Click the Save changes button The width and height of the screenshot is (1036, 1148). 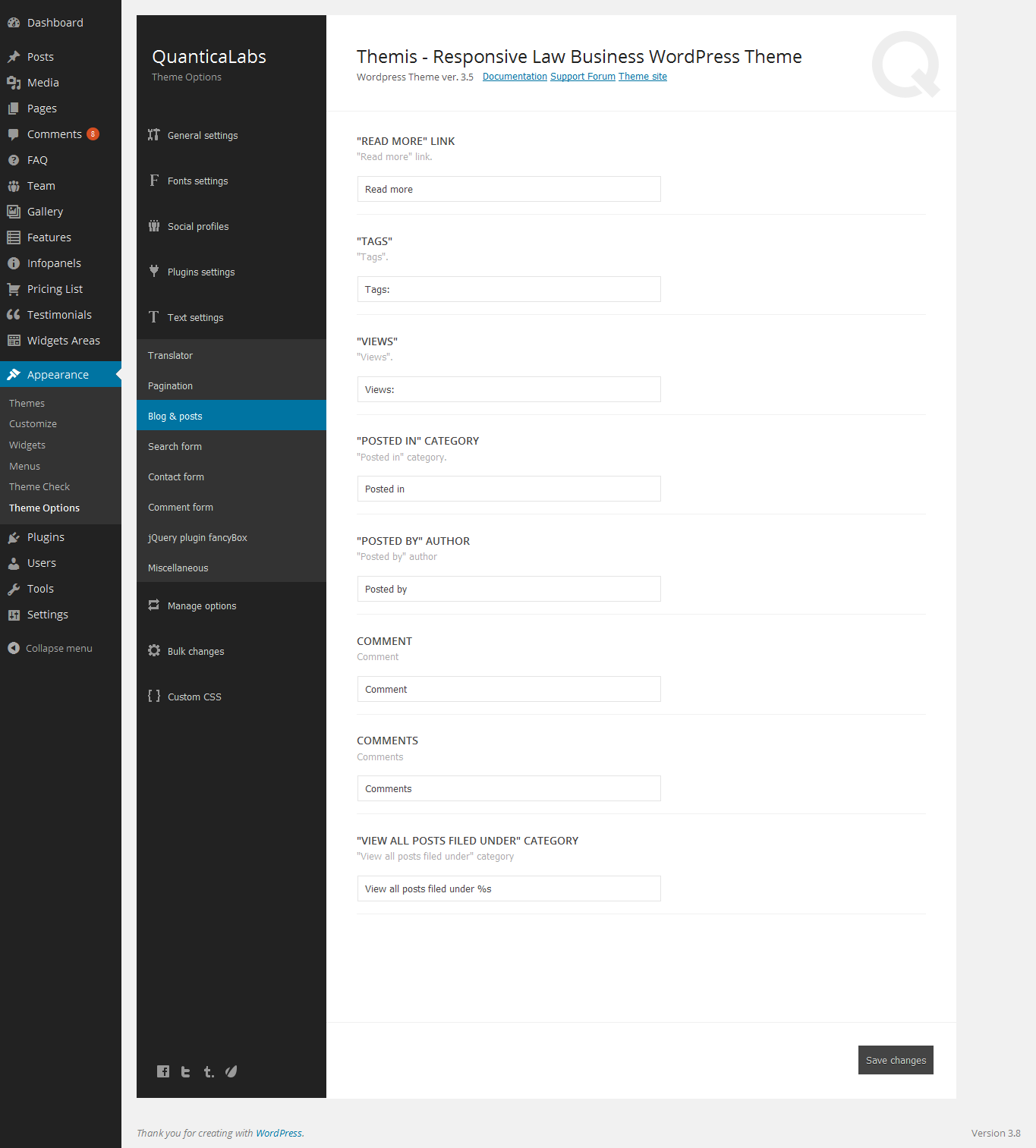click(896, 1060)
